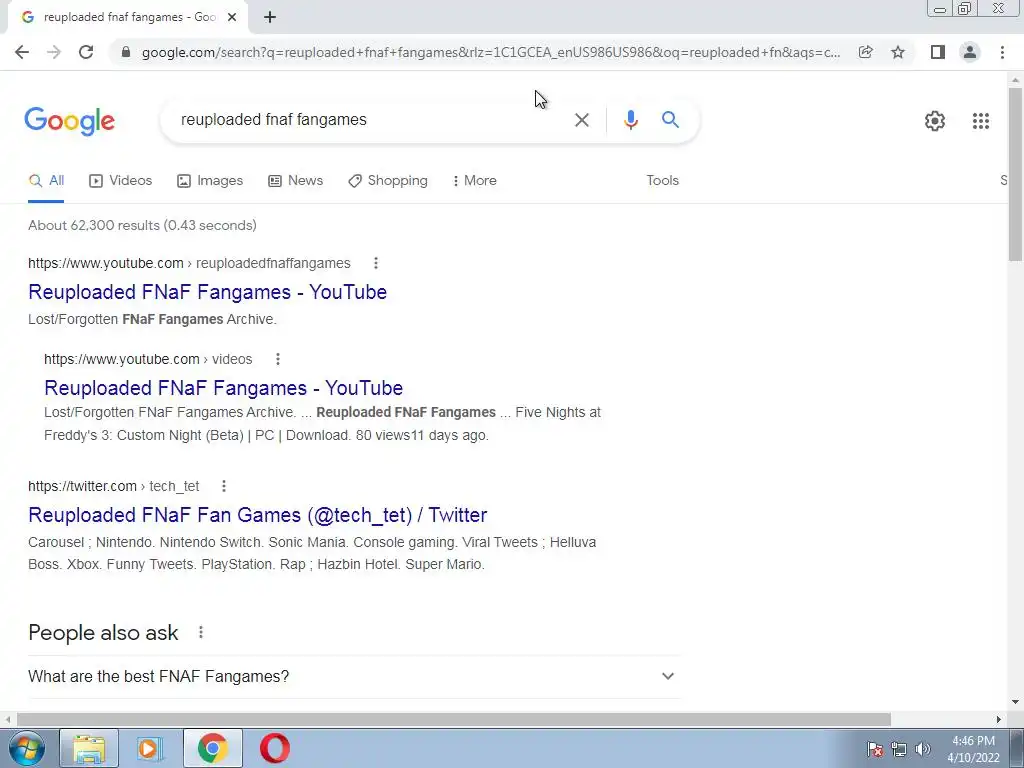The image size is (1024, 768).
Task: Click the Lost/Forgotten FNaF Fangames Archive snippet
Action: tap(152, 319)
